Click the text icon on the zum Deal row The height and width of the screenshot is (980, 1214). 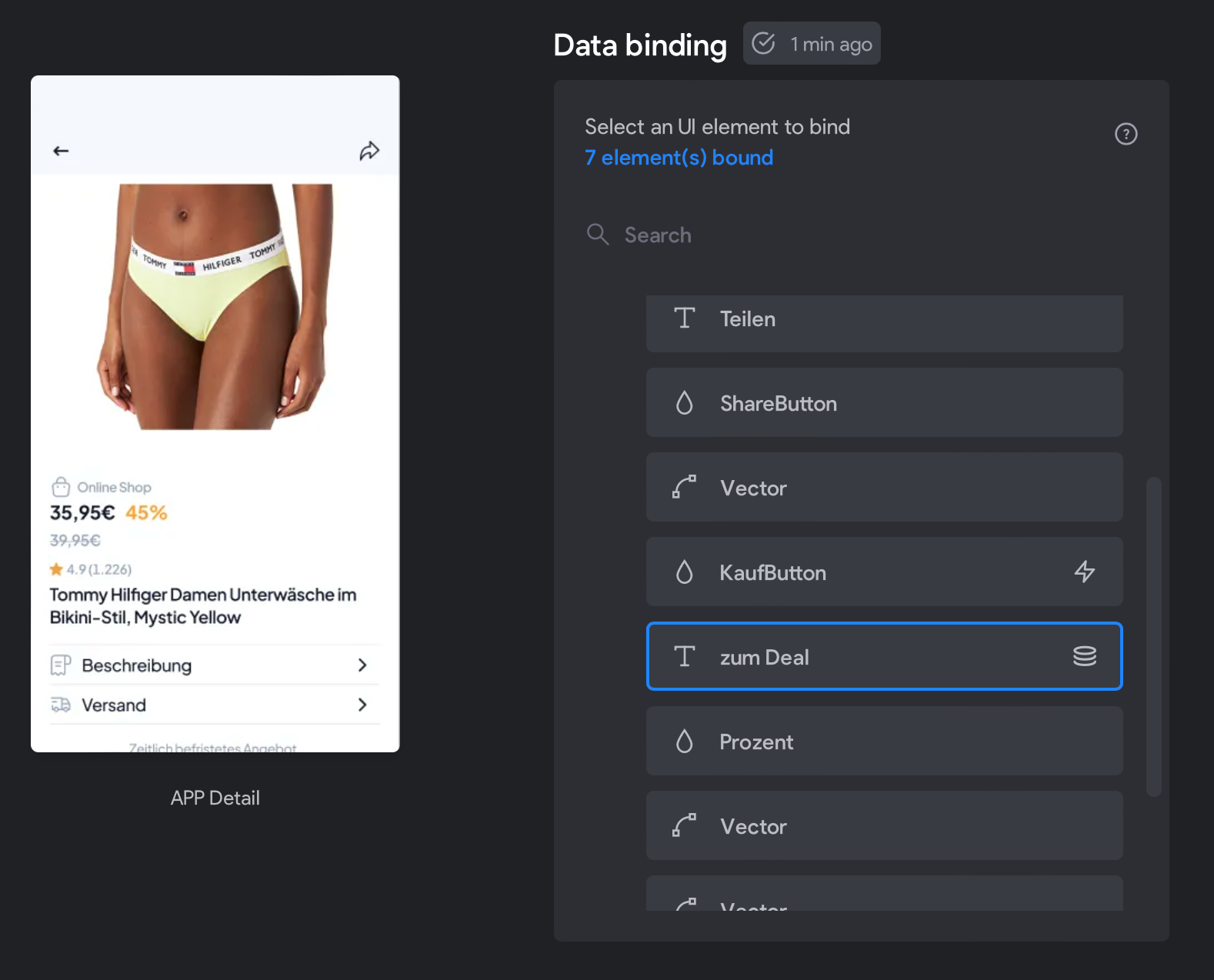point(685,656)
